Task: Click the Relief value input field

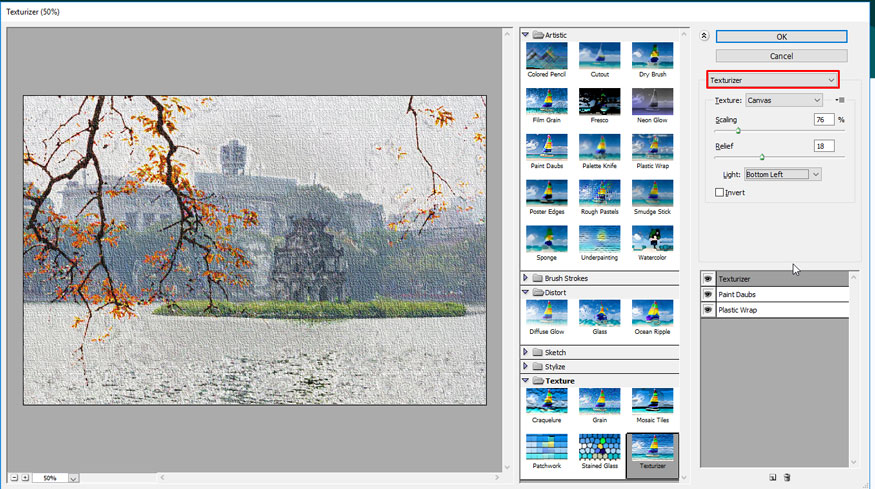Action: (x=824, y=146)
